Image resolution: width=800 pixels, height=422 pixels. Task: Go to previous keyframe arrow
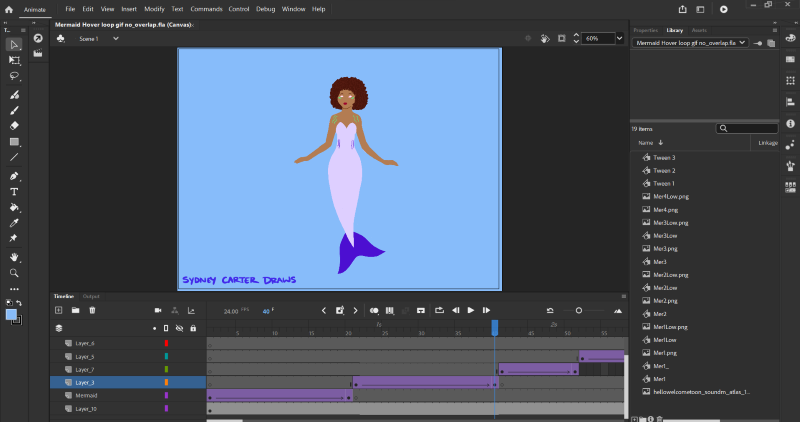point(324,310)
